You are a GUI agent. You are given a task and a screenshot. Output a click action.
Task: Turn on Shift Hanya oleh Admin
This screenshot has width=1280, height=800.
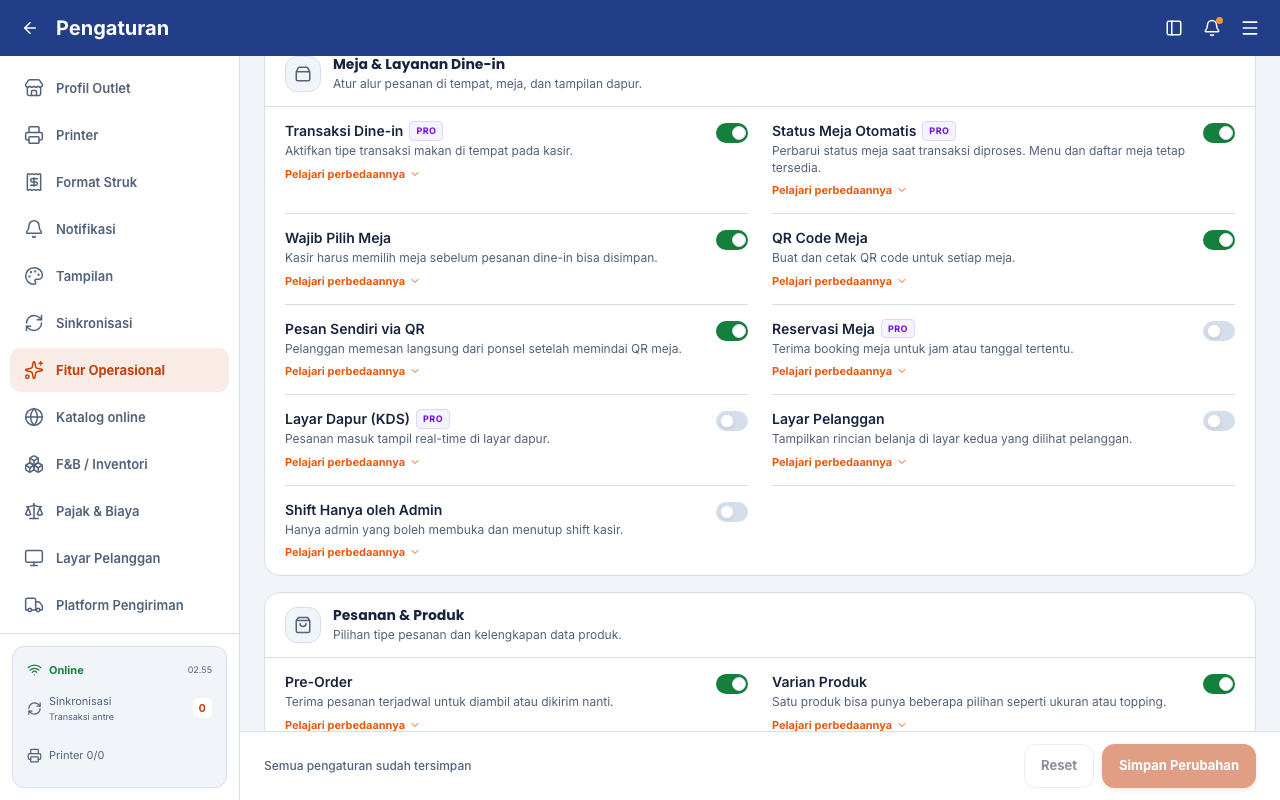pyautogui.click(x=732, y=512)
